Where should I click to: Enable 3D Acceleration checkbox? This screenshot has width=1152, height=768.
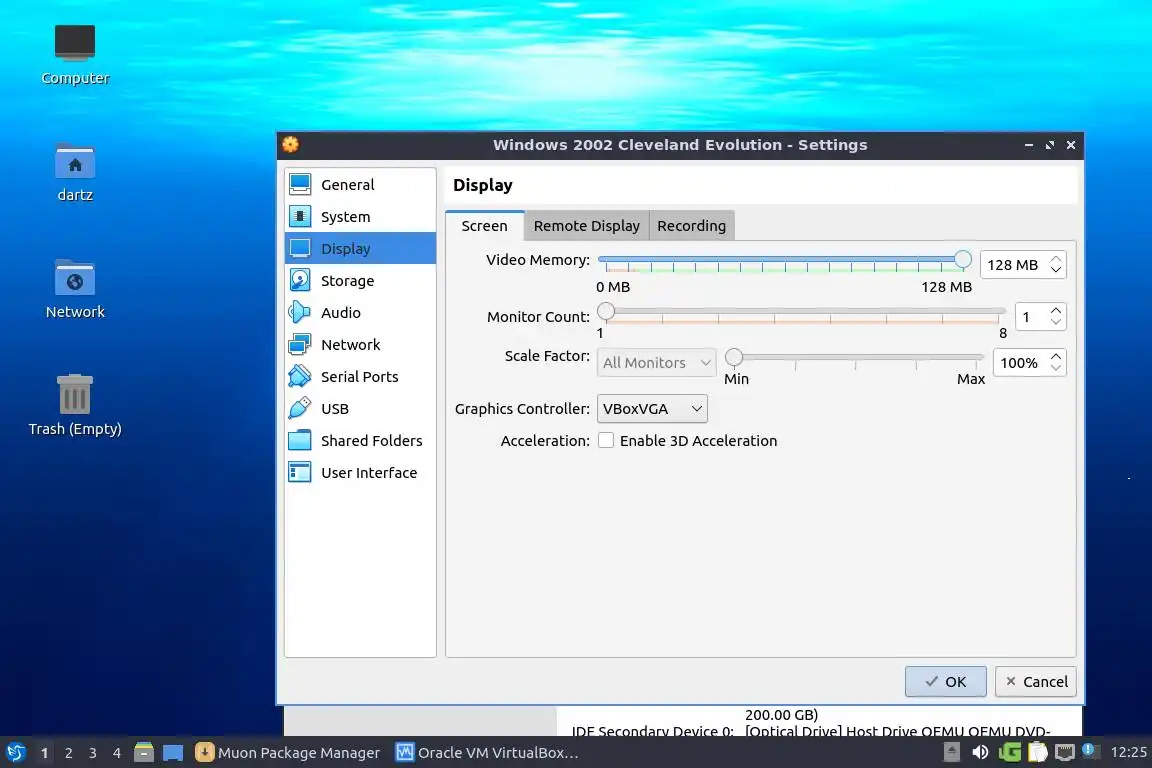606,440
